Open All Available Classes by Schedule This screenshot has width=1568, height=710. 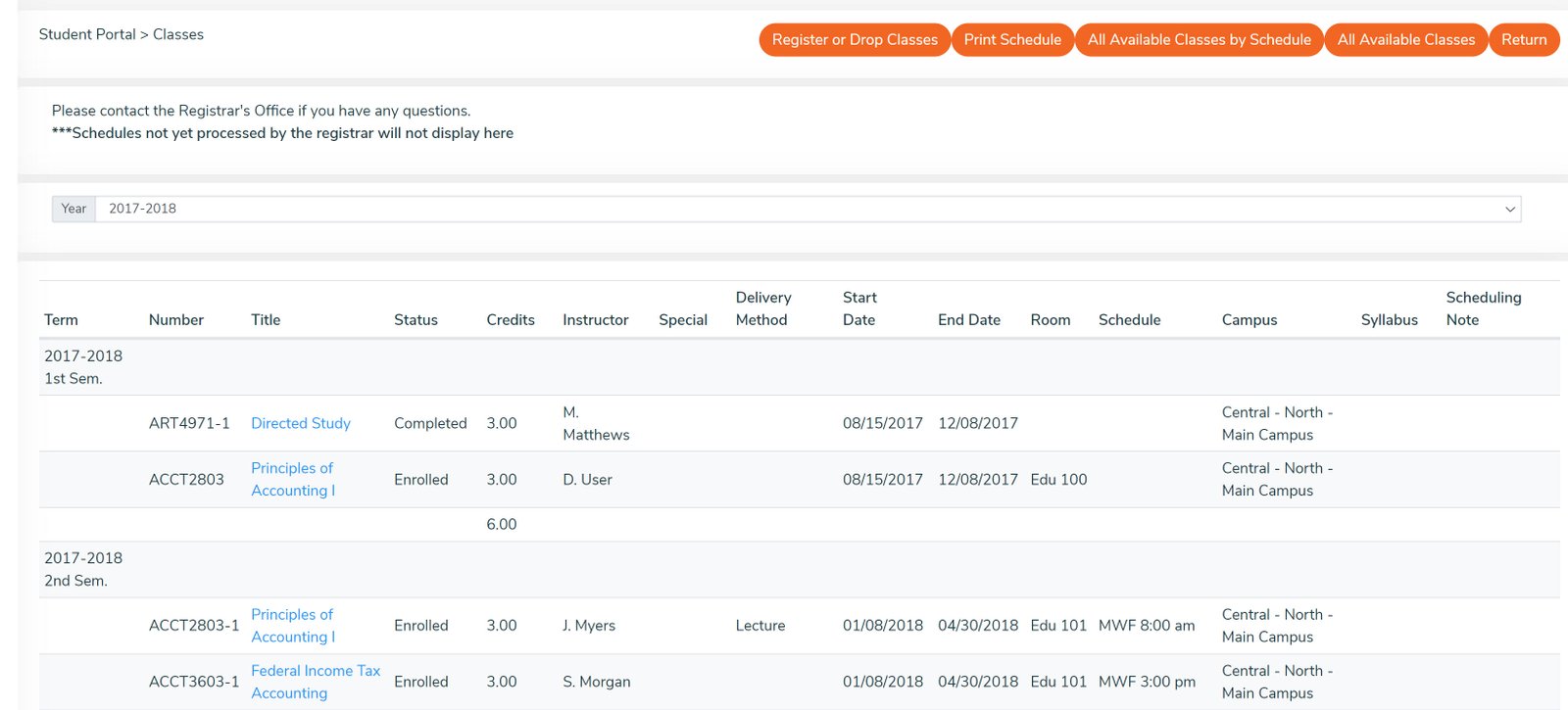tap(1199, 40)
